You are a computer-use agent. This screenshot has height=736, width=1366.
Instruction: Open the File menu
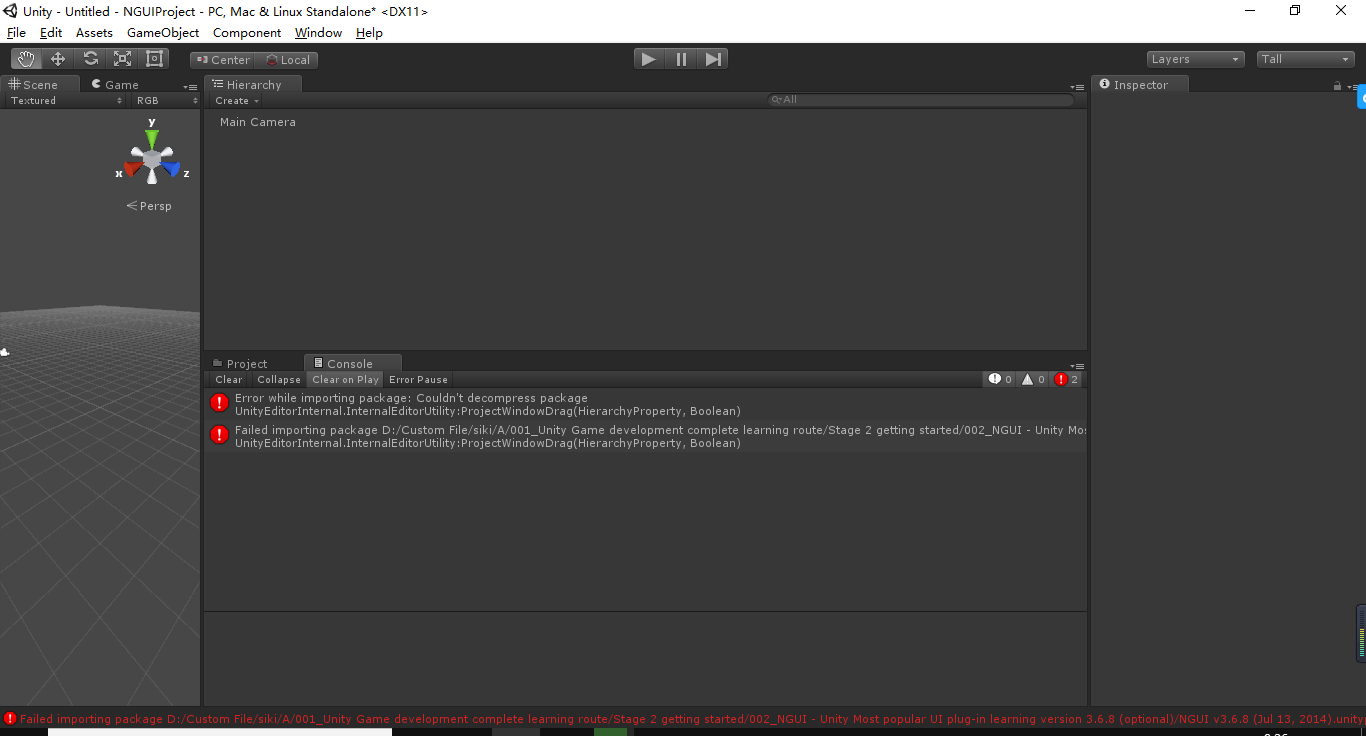[x=16, y=33]
